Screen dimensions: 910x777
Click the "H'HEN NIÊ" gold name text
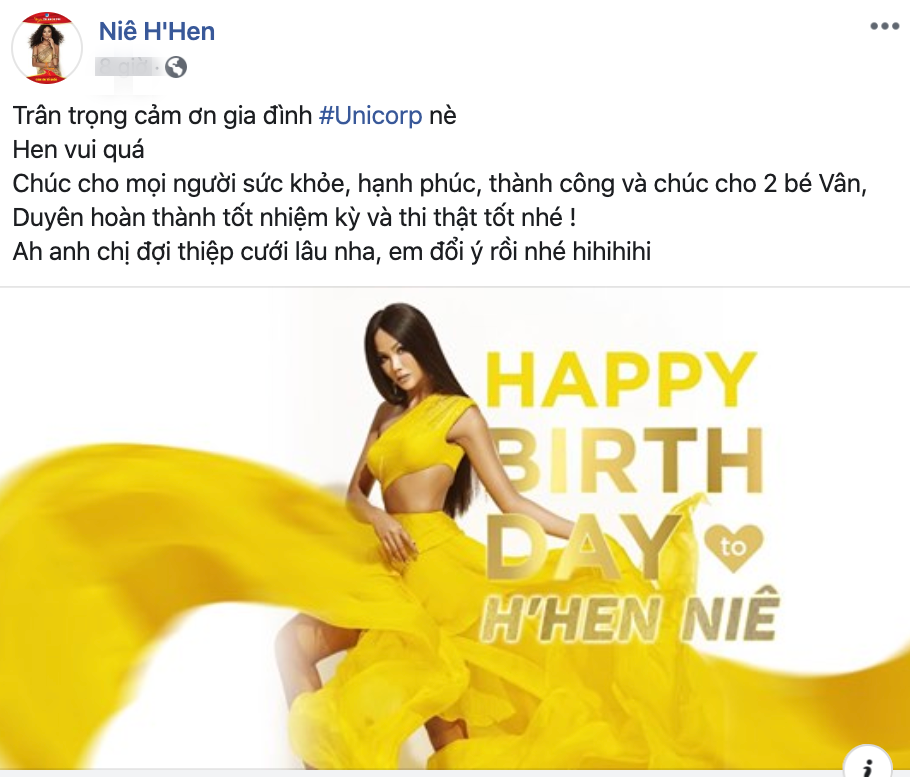coord(630,619)
